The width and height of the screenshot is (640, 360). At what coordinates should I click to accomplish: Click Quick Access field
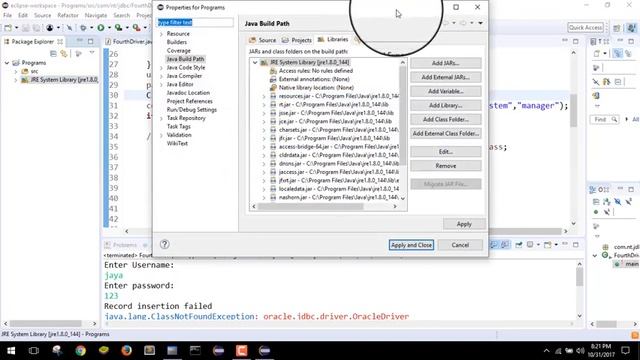(x=585, y=27)
